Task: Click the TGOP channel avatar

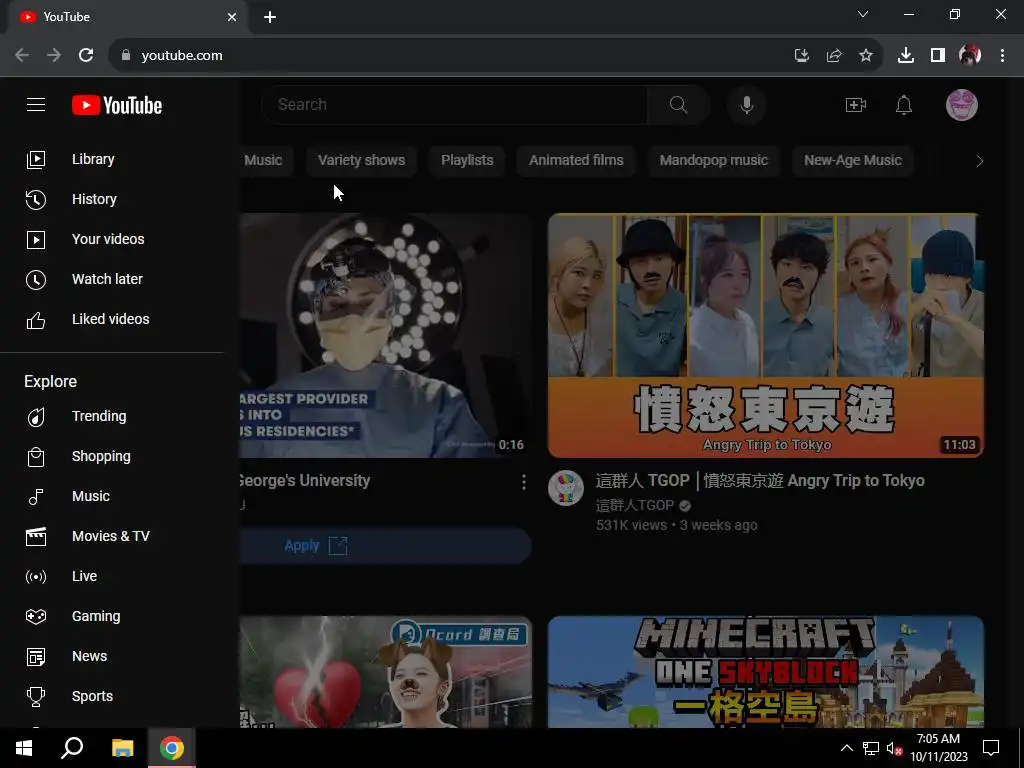Action: tap(566, 488)
